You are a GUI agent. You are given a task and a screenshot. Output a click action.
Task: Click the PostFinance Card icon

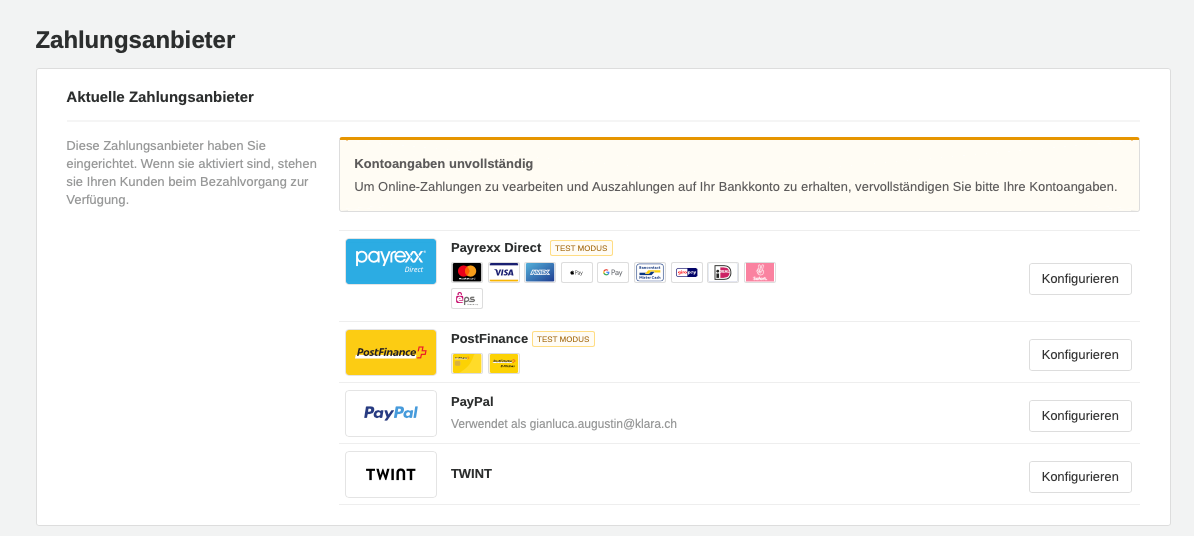coord(467,363)
